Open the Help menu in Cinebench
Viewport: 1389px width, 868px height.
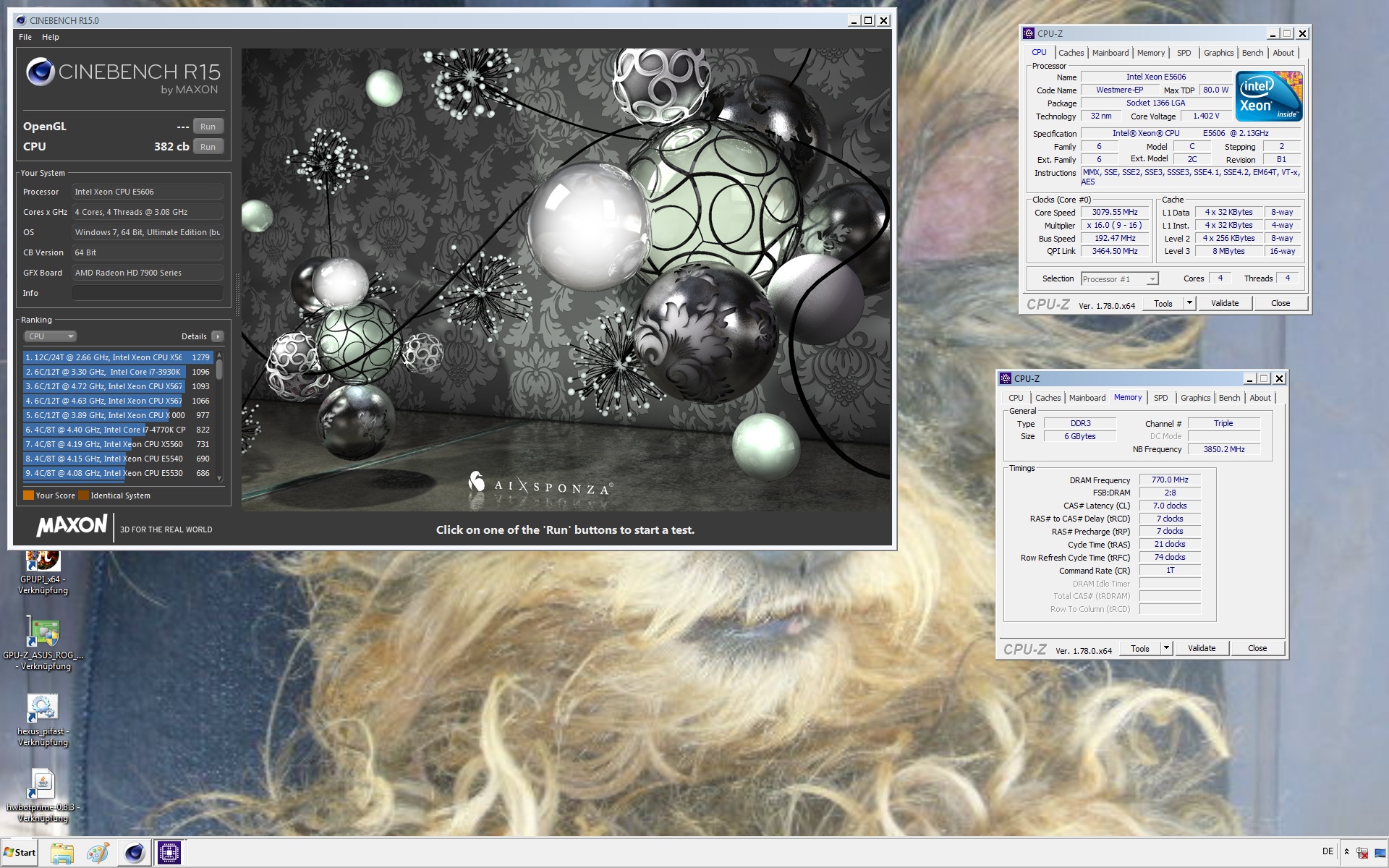pos(50,37)
